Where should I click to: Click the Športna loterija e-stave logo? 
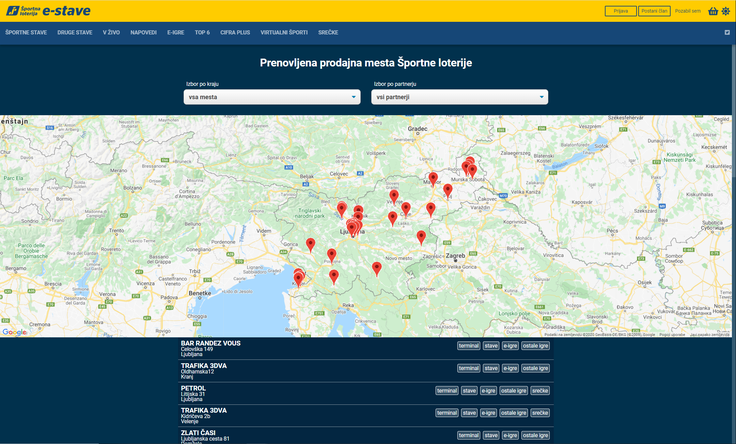[48, 11]
